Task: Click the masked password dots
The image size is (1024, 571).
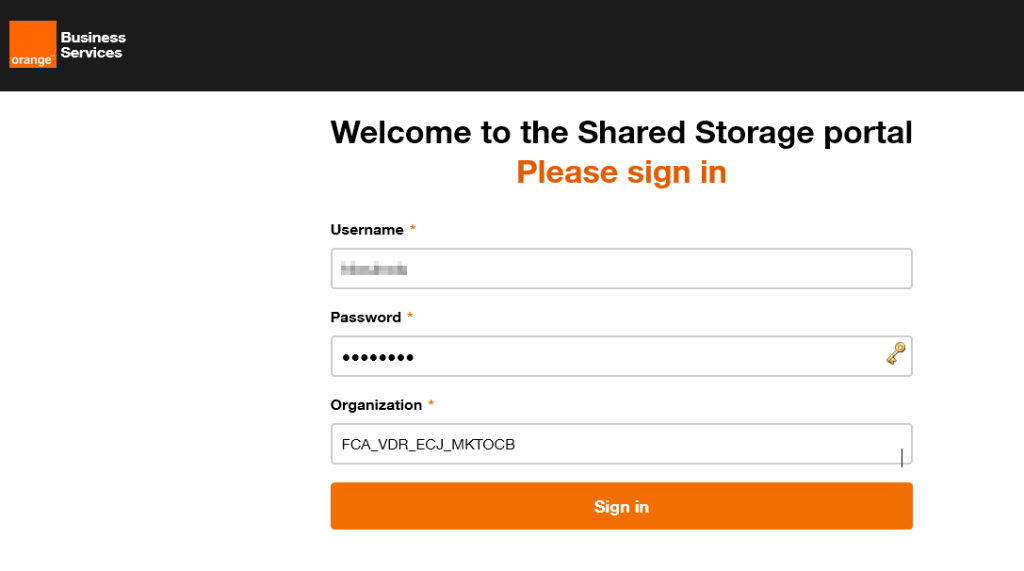Action: 378,357
